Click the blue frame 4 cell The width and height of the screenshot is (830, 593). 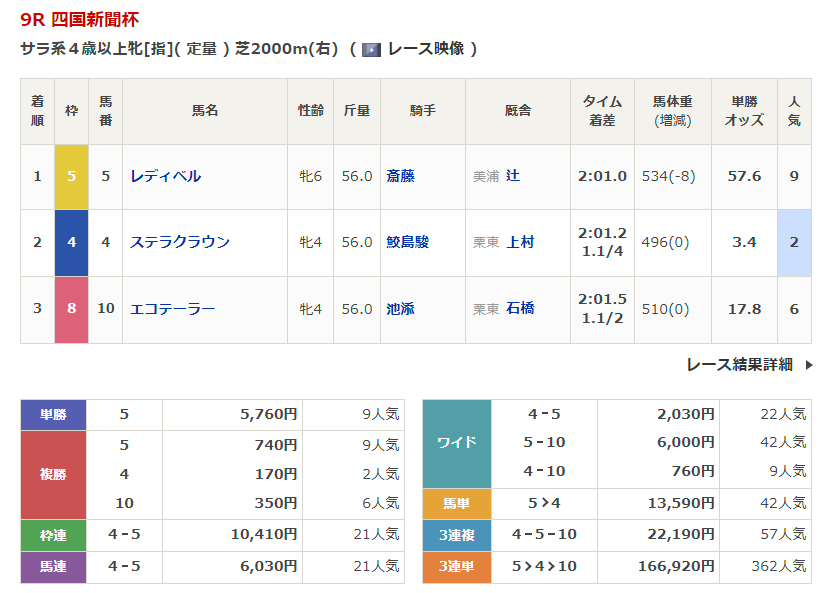(71, 242)
